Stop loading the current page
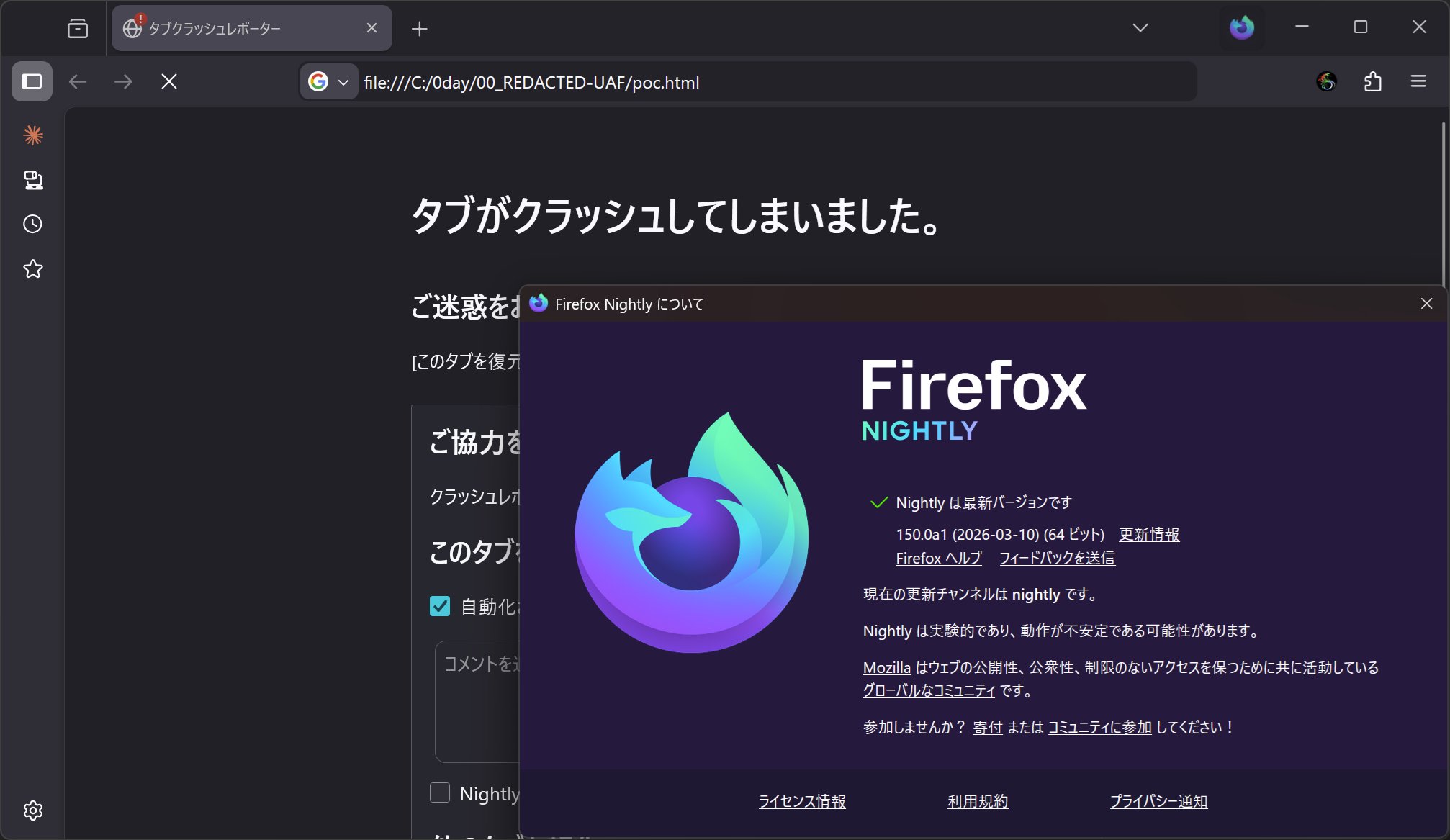Viewport: 1450px width, 840px height. tap(168, 81)
